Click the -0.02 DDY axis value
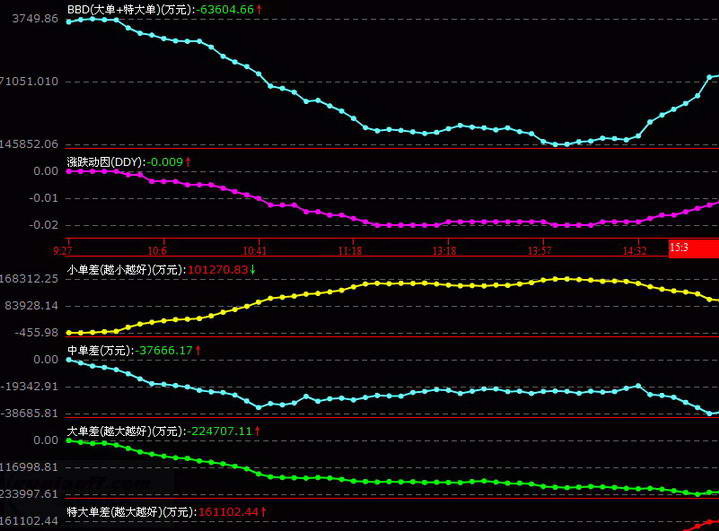This screenshot has height=531, width=719. coord(44,225)
